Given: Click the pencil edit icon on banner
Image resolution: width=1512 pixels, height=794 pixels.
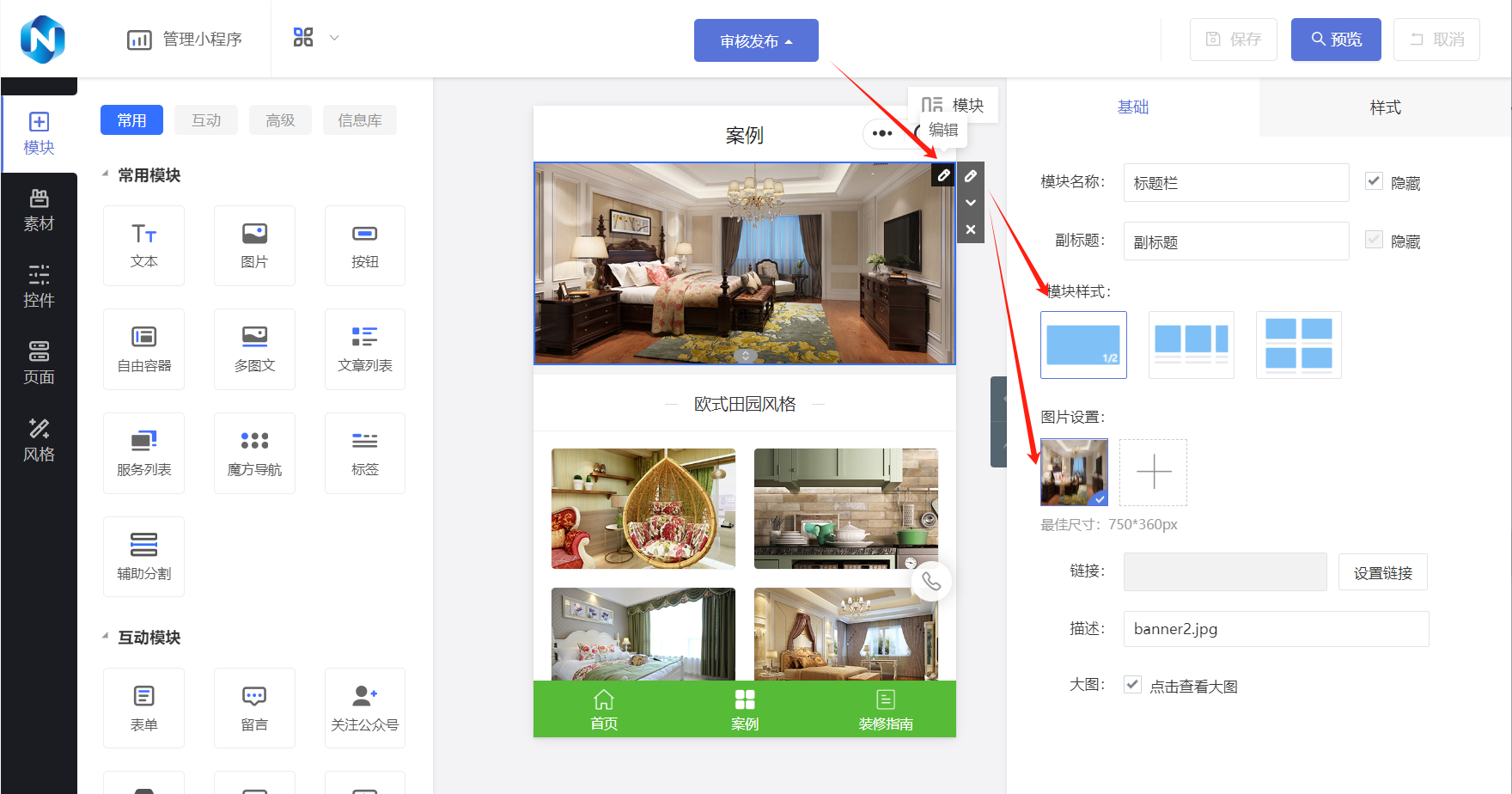Looking at the screenshot, I should tap(943, 175).
